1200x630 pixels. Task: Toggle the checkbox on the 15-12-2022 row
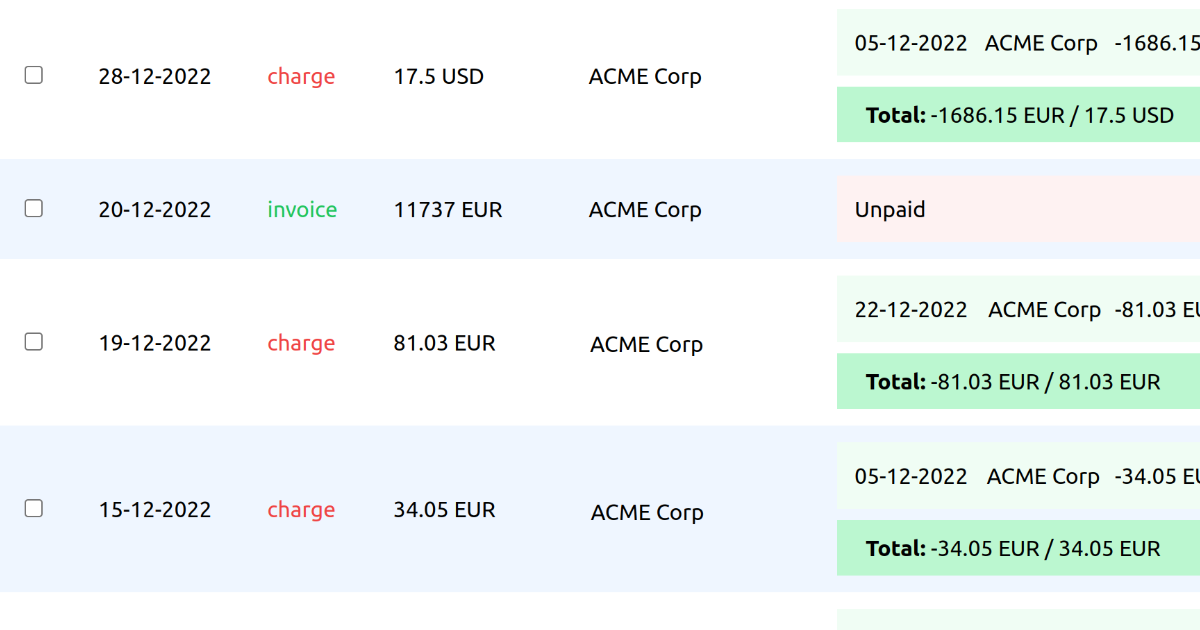34,508
